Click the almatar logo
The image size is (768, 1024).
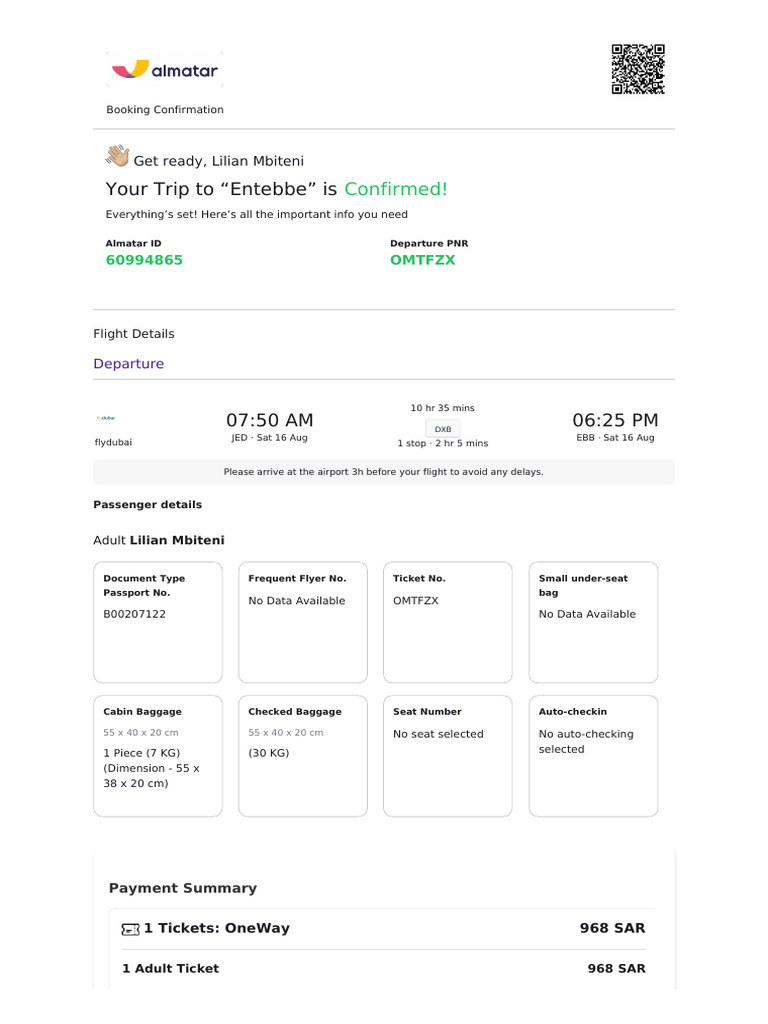tap(165, 69)
